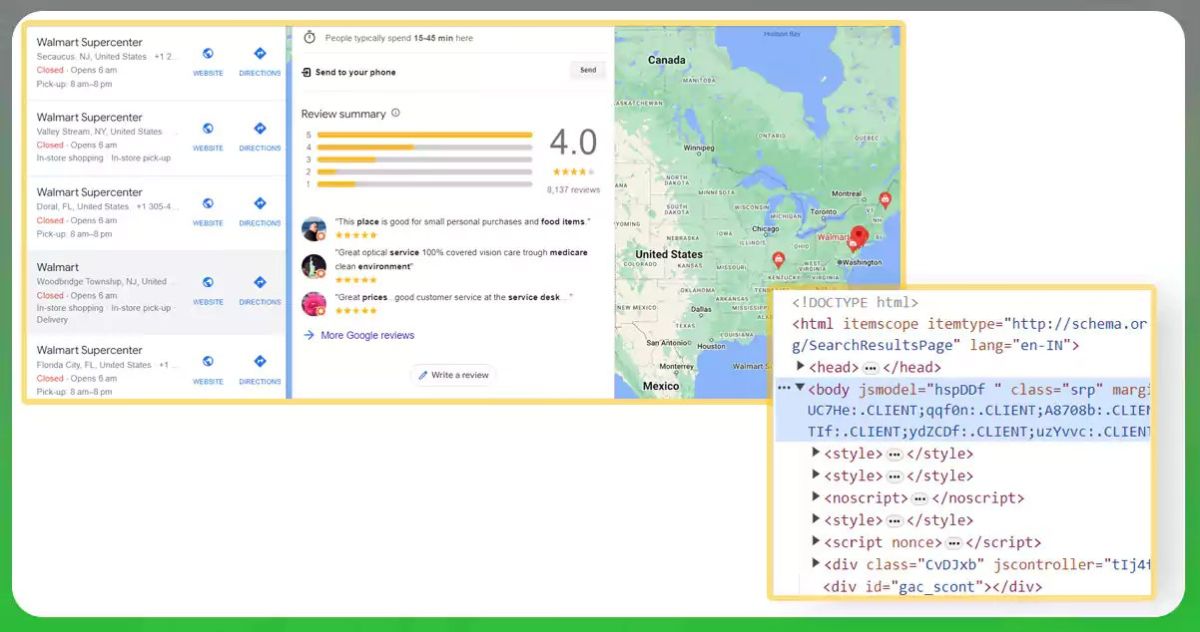
Task: Click the star rating under the 'This place is good' review
Action: 356,235
